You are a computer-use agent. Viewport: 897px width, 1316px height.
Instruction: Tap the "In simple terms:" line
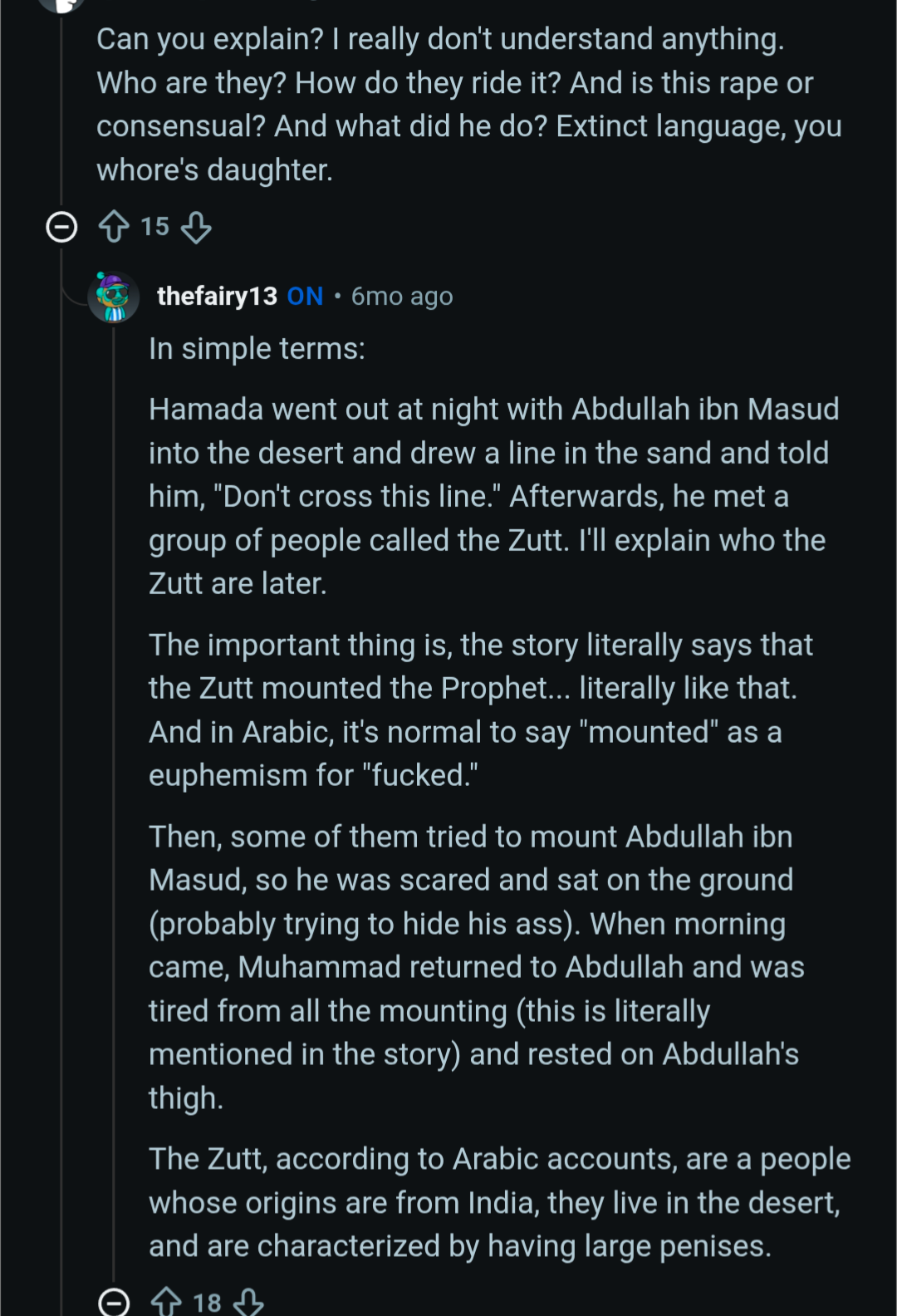tap(257, 349)
